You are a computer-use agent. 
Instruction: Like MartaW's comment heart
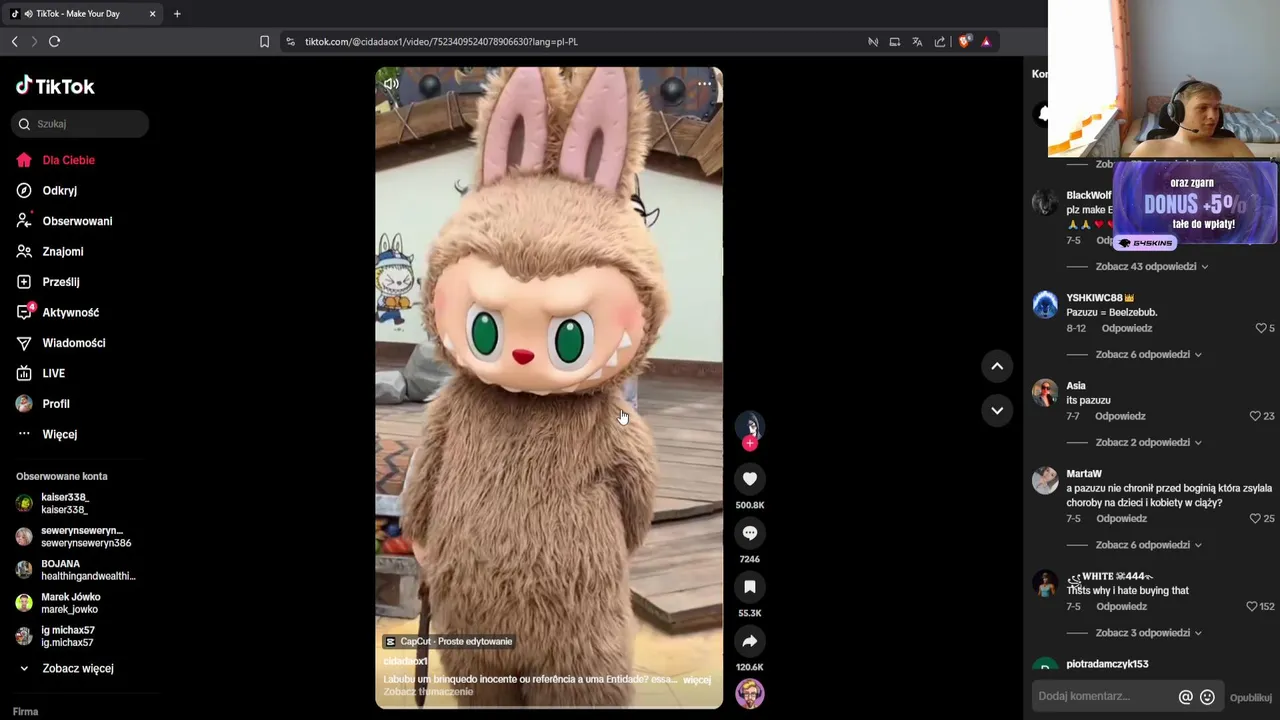pyautogui.click(x=1255, y=519)
